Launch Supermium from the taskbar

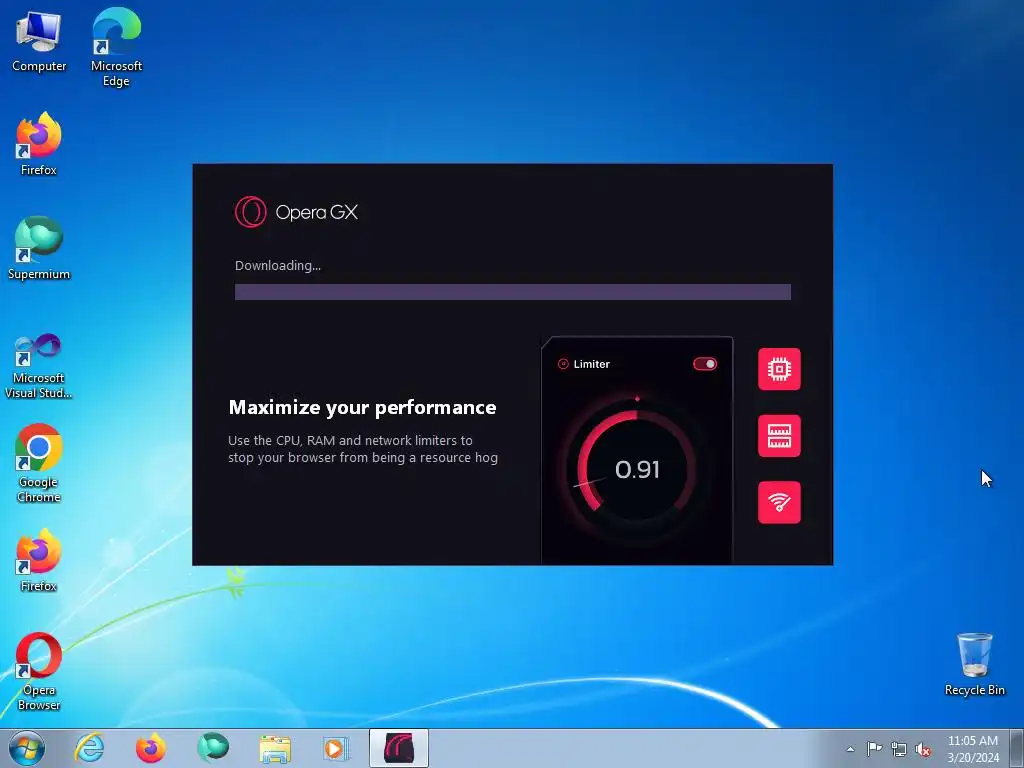click(x=213, y=748)
